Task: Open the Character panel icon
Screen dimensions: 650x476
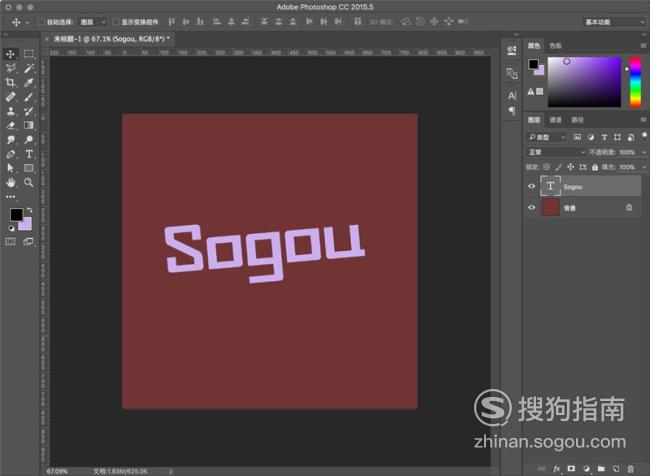Action: point(512,96)
